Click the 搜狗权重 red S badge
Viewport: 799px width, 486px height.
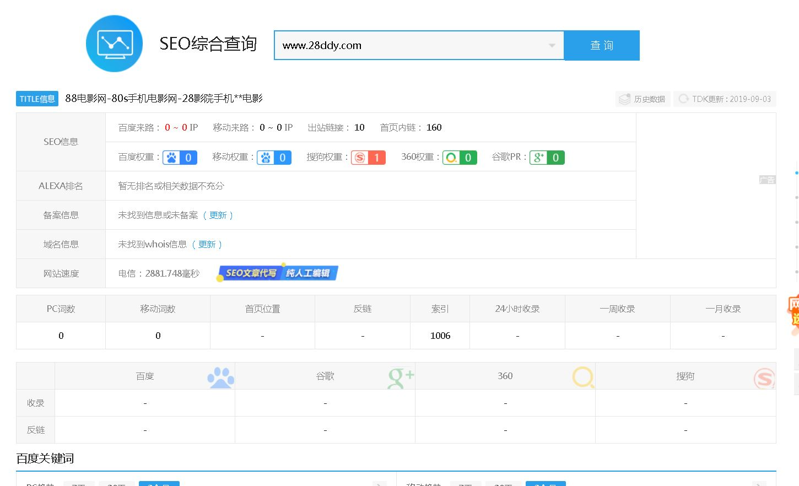[368, 157]
